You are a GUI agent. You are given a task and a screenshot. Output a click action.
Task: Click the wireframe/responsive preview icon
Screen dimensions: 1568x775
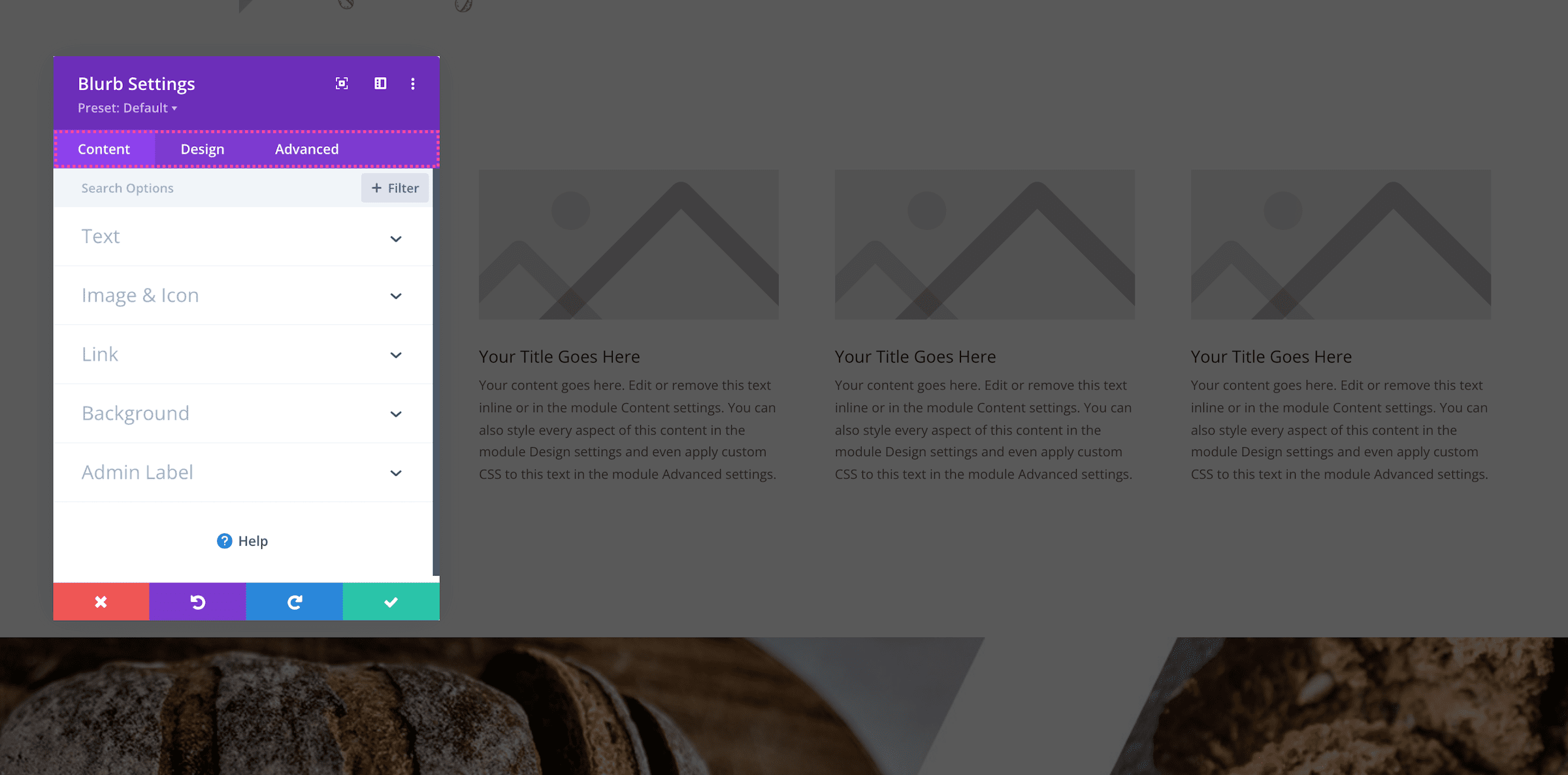click(380, 83)
